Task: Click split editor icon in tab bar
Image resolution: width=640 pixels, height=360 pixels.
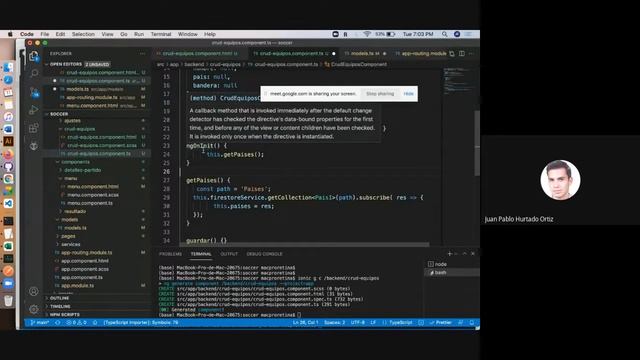Action: pyautogui.click(x=462, y=53)
